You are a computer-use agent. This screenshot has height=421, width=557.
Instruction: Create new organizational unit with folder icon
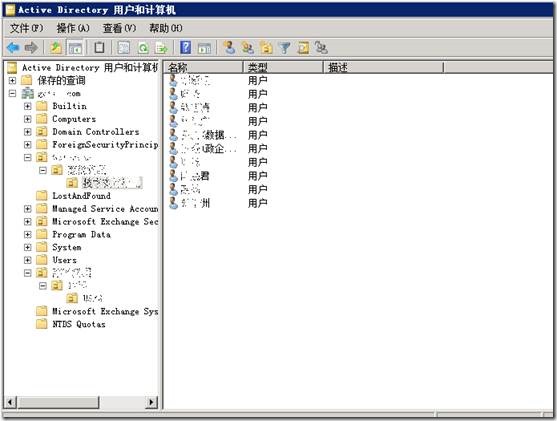(x=266, y=48)
